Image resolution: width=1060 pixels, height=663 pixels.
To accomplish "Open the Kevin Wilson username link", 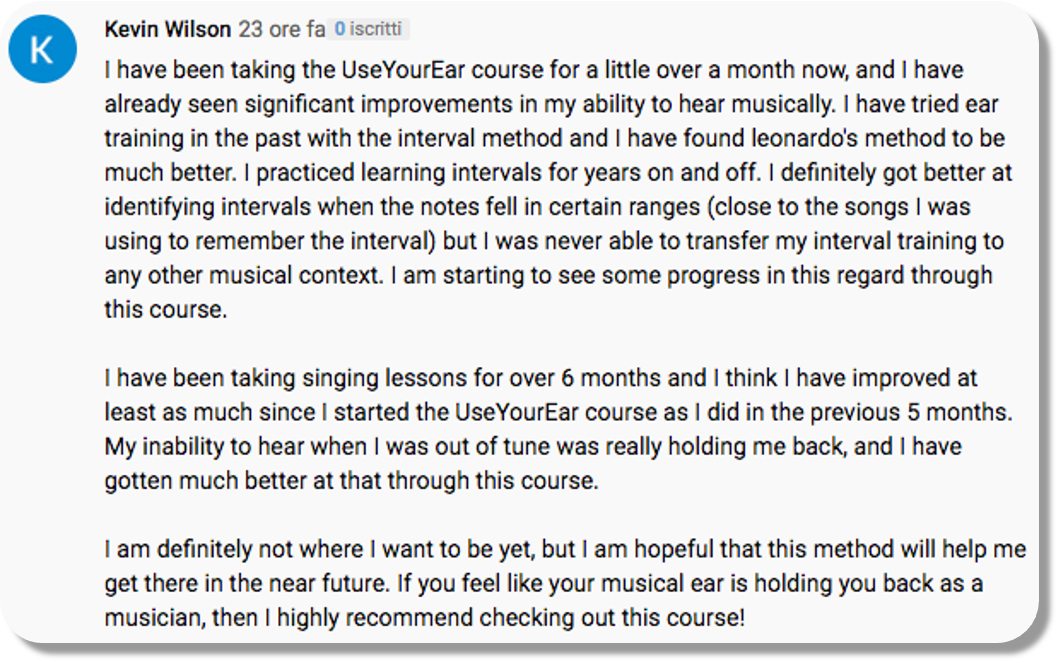I will tap(167, 29).
